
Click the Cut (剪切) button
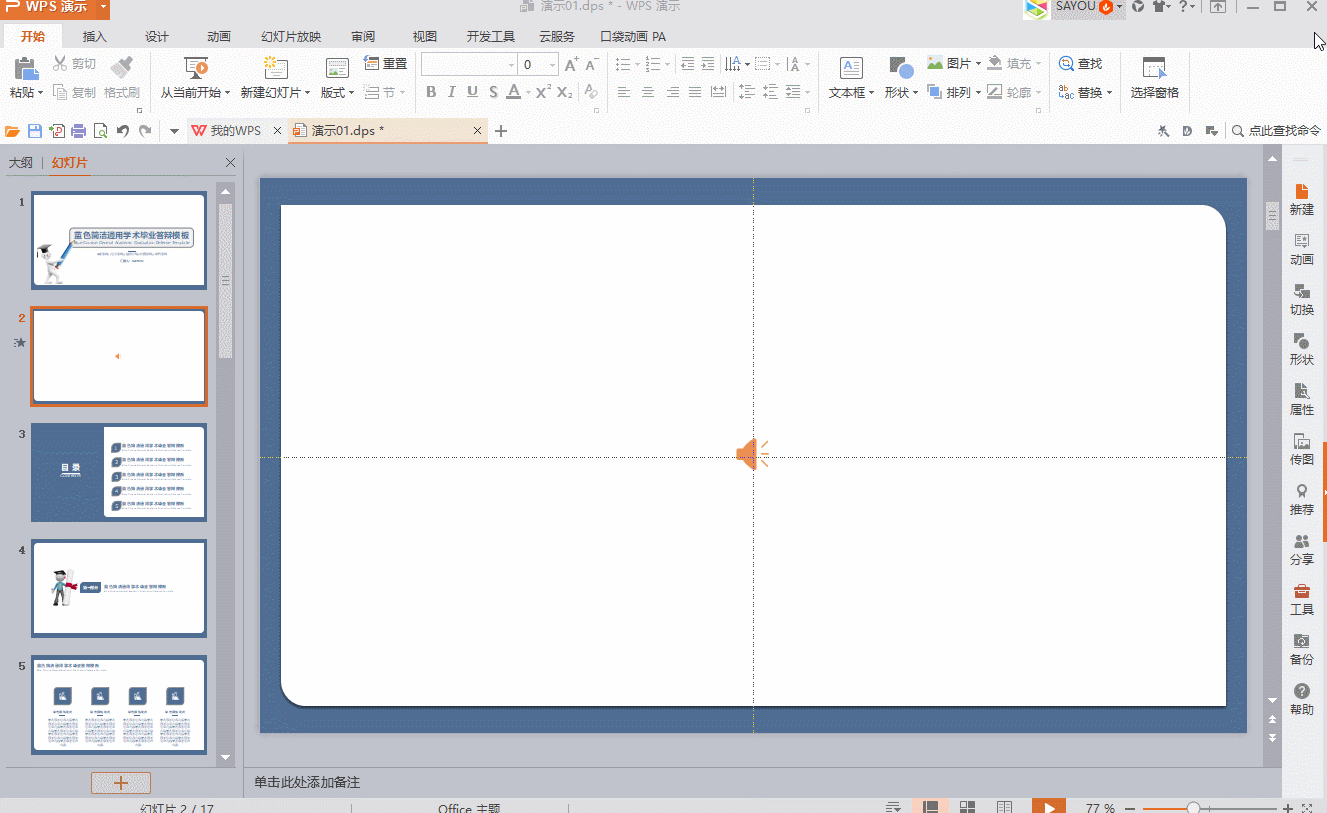75,64
